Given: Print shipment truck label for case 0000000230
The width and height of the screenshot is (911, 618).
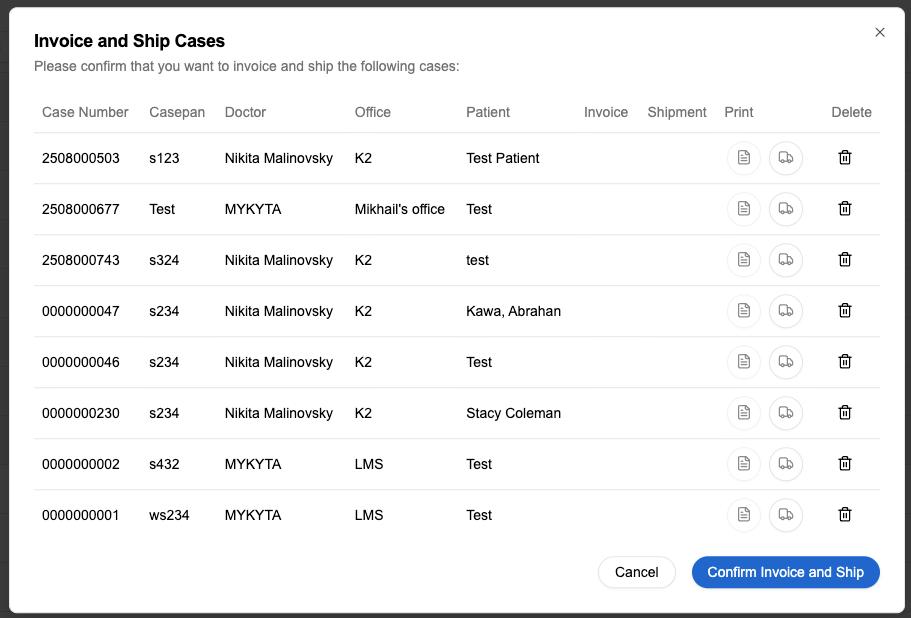Looking at the screenshot, I should [786, 413].
